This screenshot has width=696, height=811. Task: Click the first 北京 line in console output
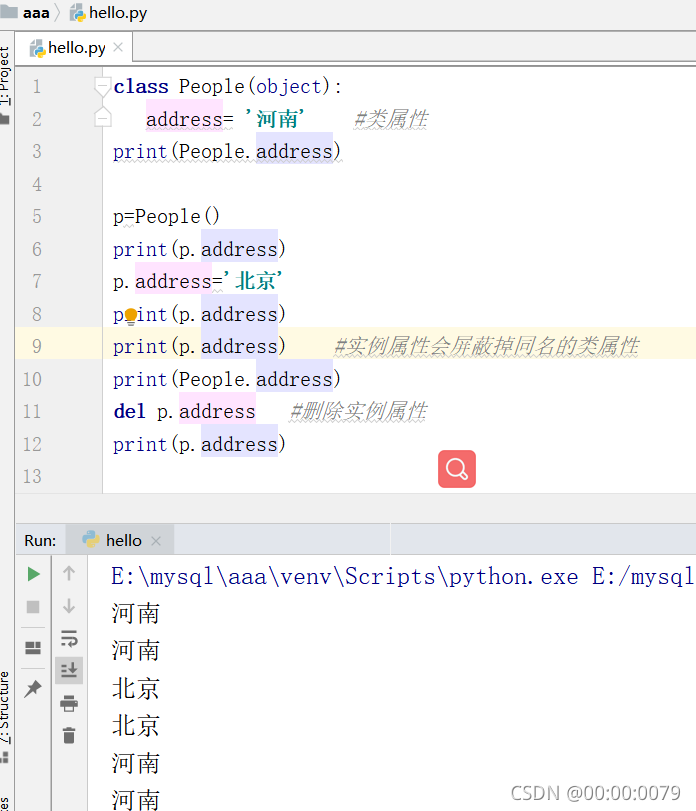point(135,688)
